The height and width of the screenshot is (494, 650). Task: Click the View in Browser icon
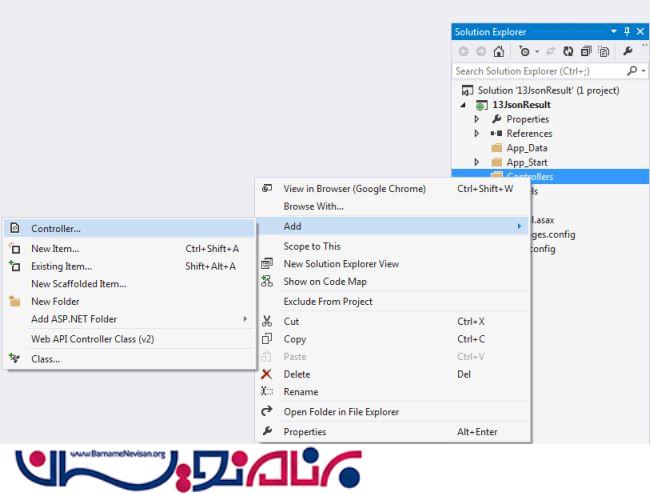[x=267, y=188]
